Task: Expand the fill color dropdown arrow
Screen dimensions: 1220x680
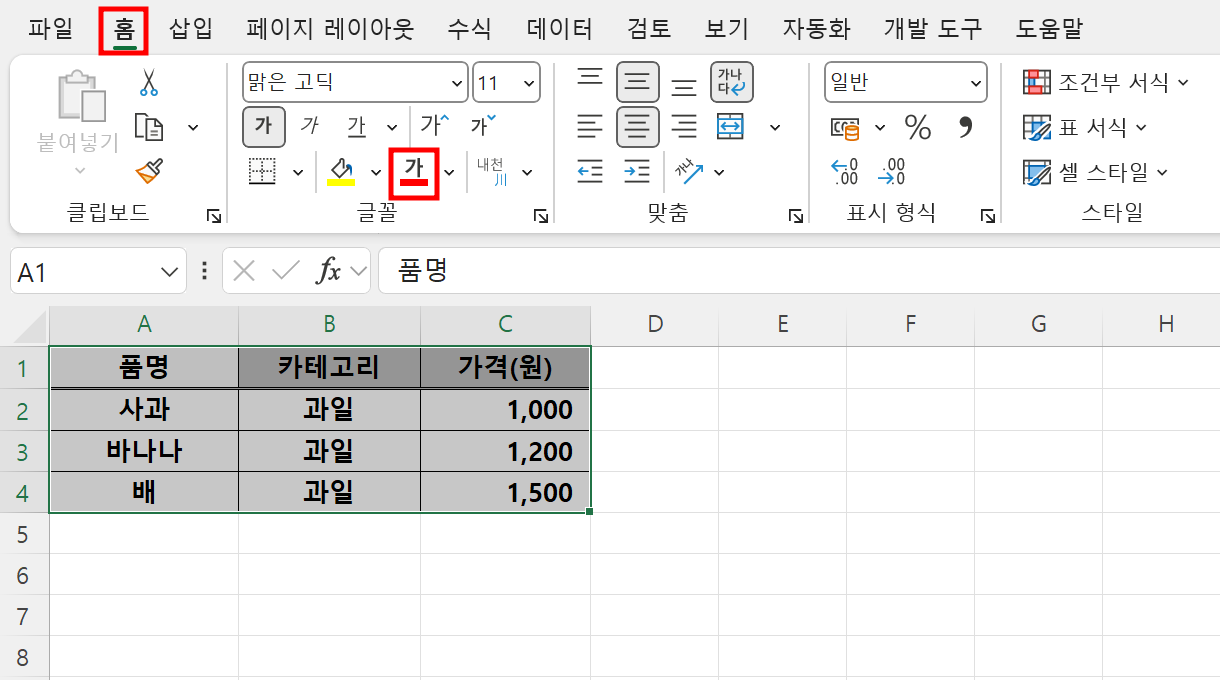Action: [x=376, y=173]
